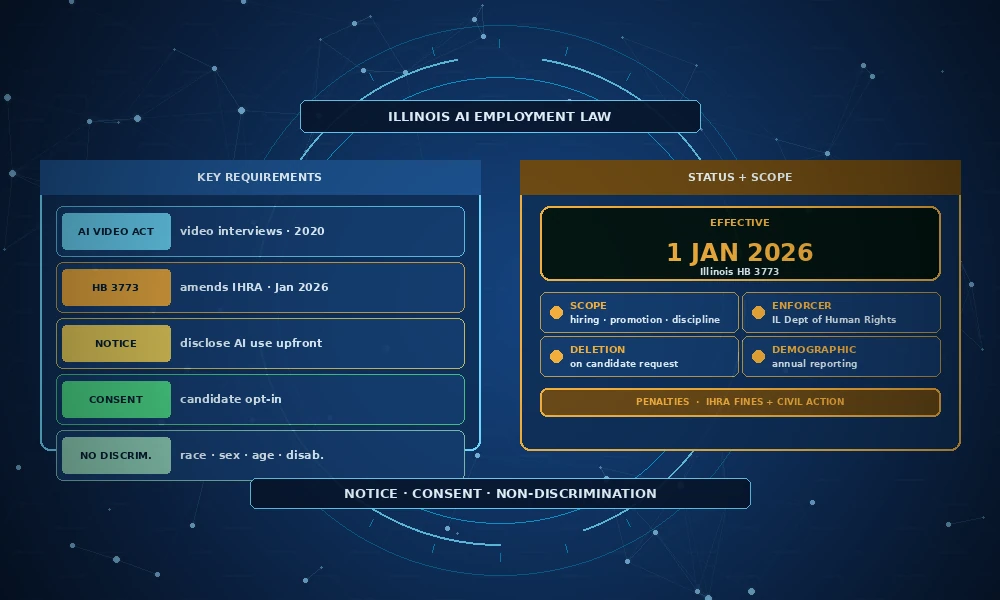Click 'annual reporting' text
The height and width of the screenshot is (600, 1000).
click(814, 363)
